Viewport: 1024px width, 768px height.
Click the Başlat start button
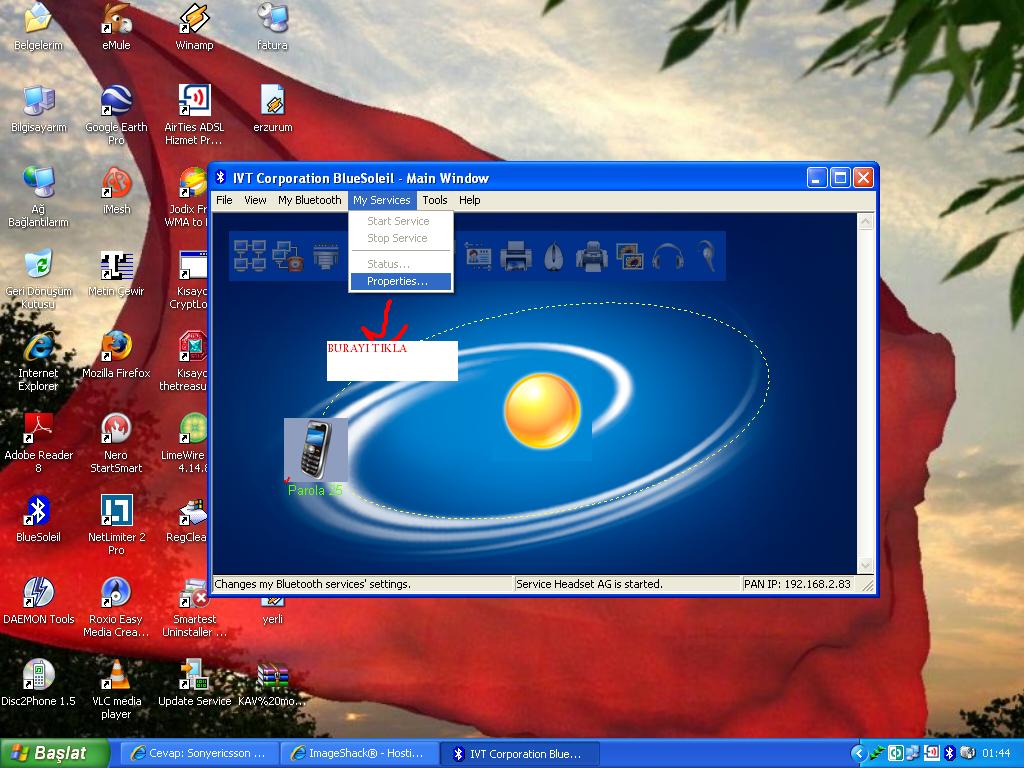[x=52, y=753]
